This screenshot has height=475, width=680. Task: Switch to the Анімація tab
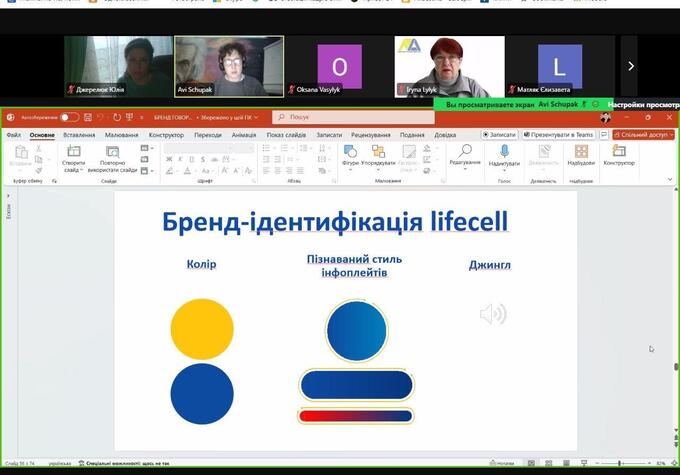(244, 134)
